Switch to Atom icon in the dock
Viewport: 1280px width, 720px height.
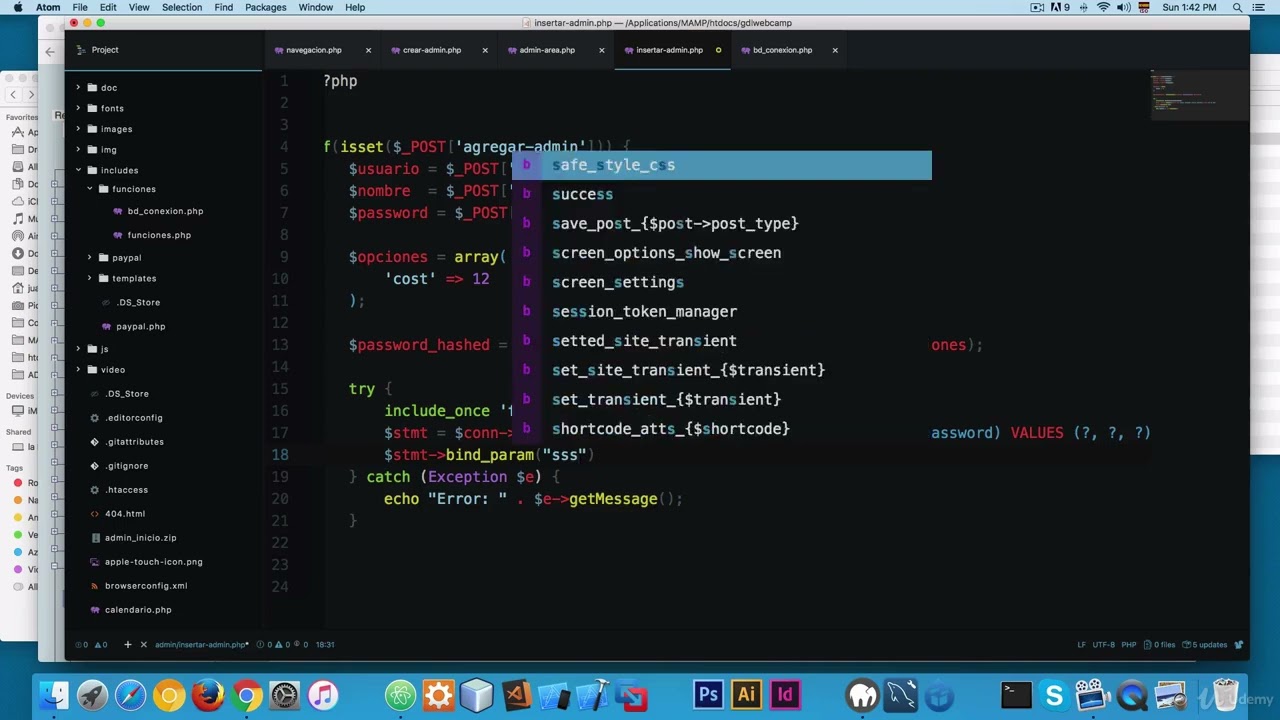[400, 695]
